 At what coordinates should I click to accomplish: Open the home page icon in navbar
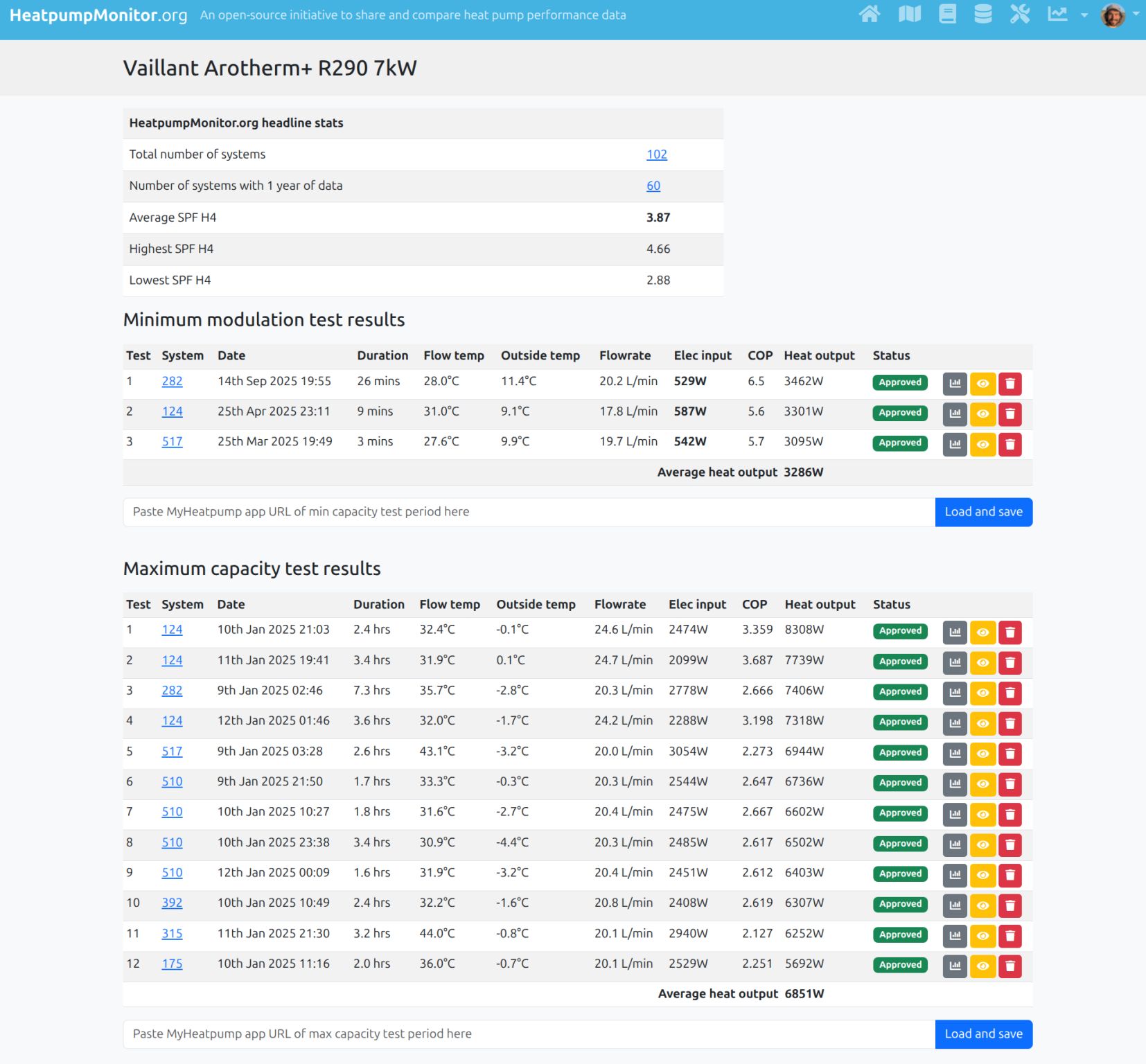(870, 15)
